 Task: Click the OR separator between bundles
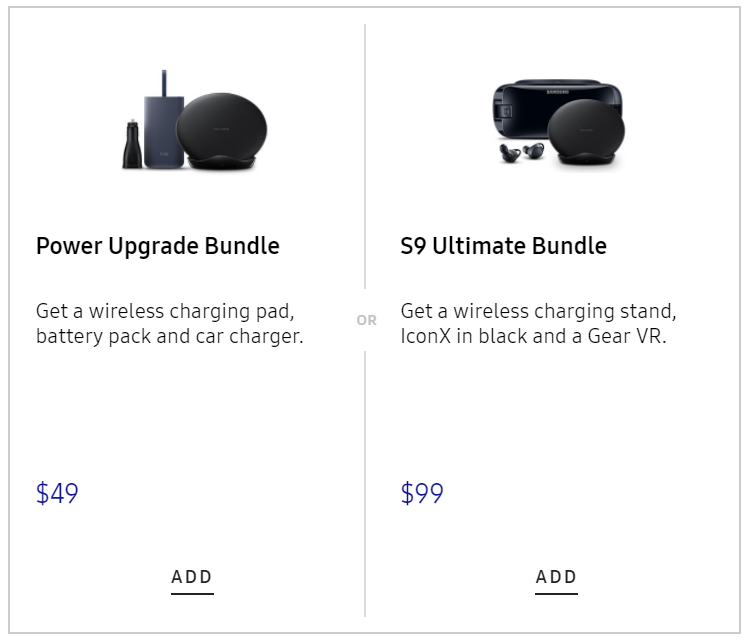[x=366, y=321]
